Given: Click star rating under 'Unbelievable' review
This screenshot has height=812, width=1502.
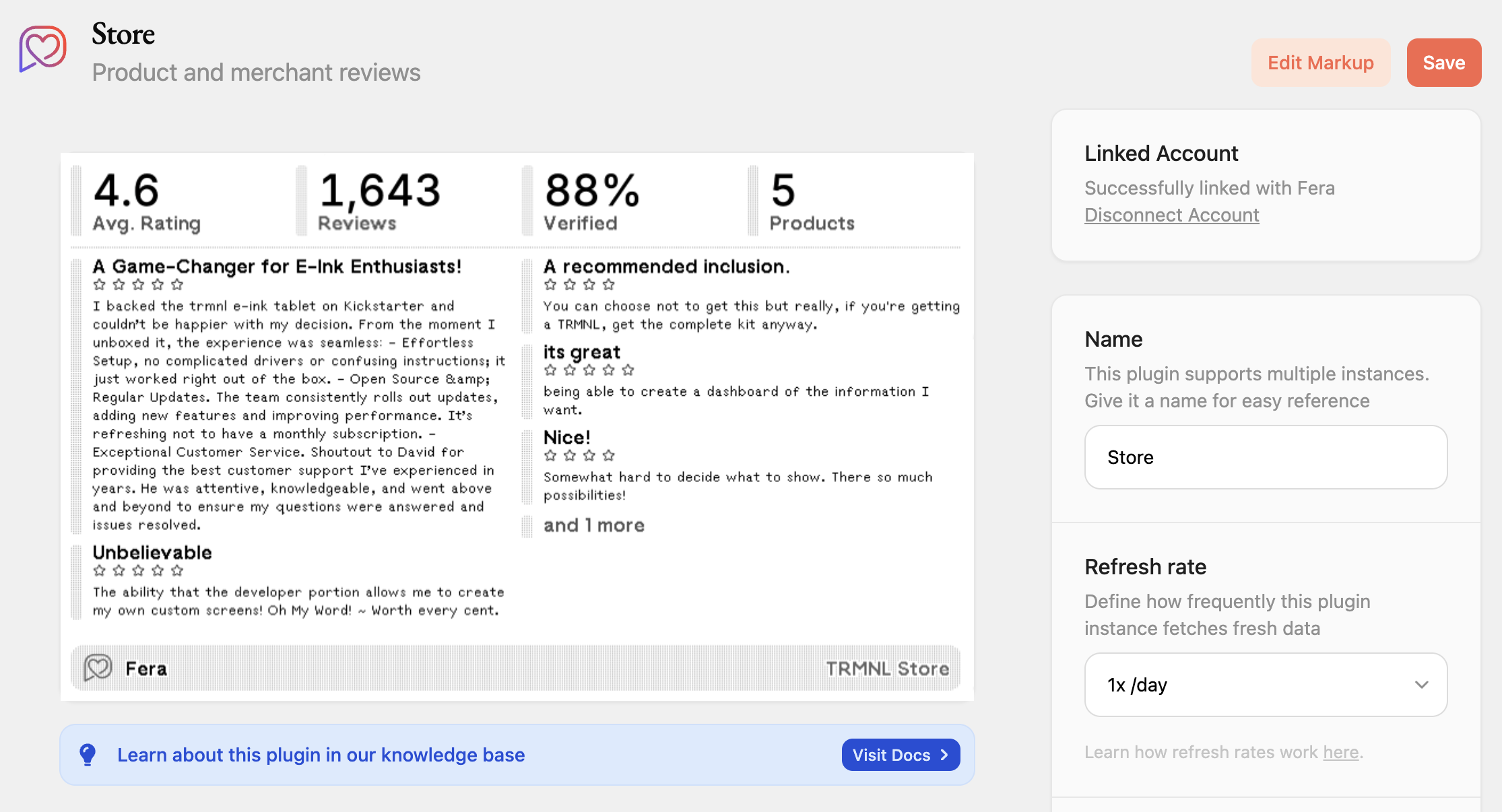Looking at the screenshot, I should [138, 571].
